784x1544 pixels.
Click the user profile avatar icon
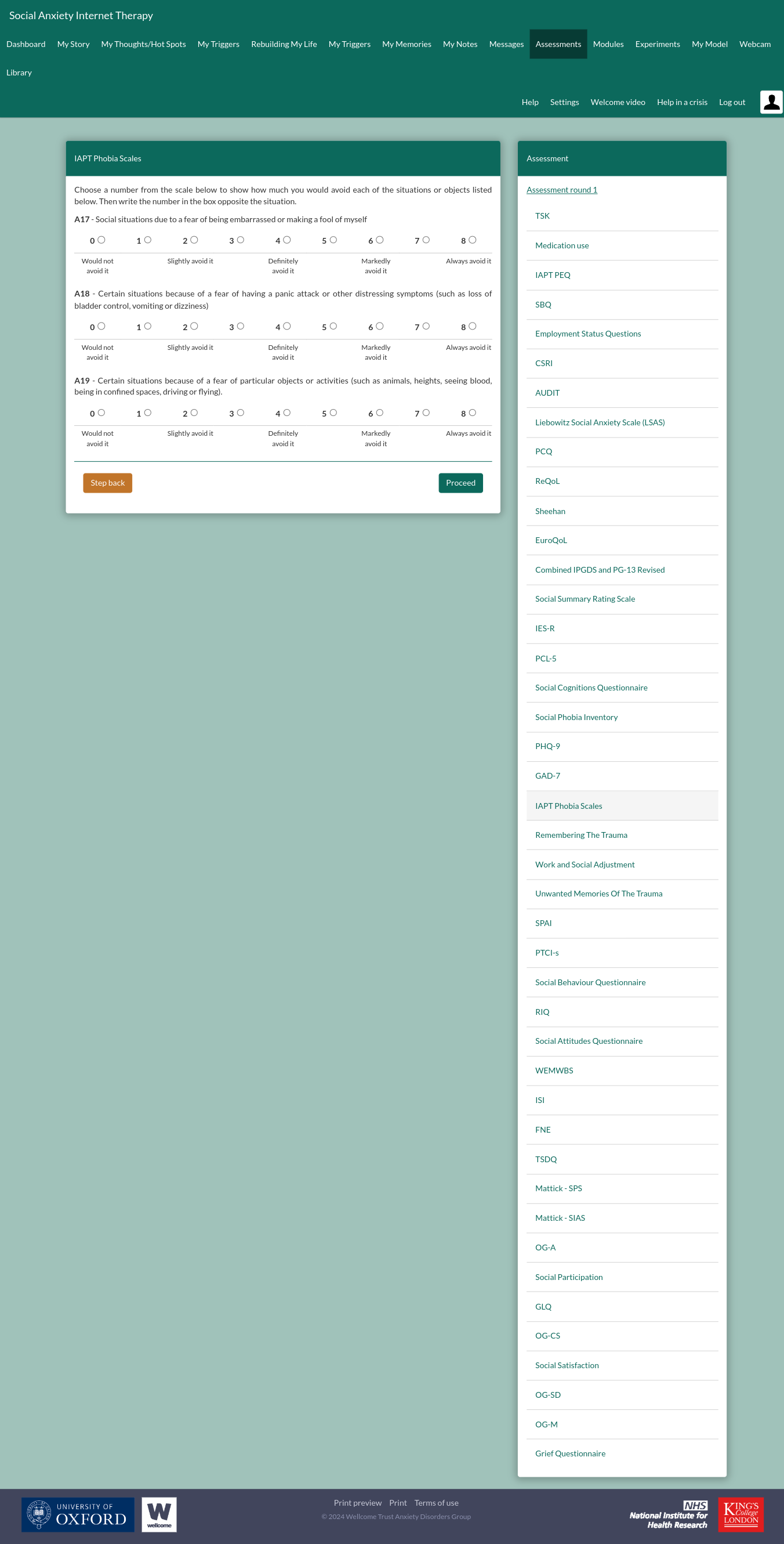coord(771,102)
